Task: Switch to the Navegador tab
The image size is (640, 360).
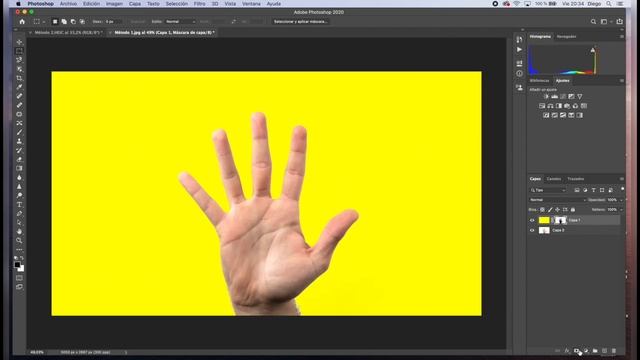Action: pos(566,37)
